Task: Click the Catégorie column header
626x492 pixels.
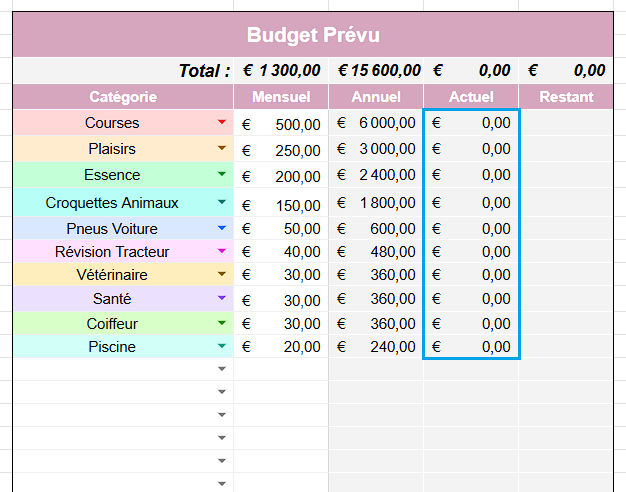Action: tap(123, 97)
